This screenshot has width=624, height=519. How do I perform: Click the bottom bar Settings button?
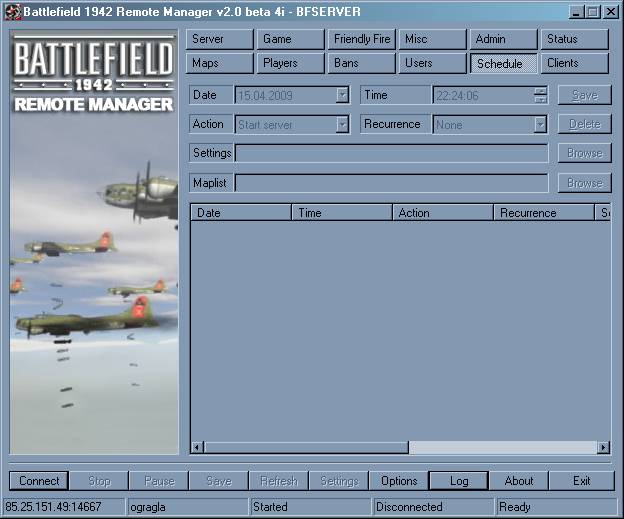pyautogui.click(x=339, y=481)
